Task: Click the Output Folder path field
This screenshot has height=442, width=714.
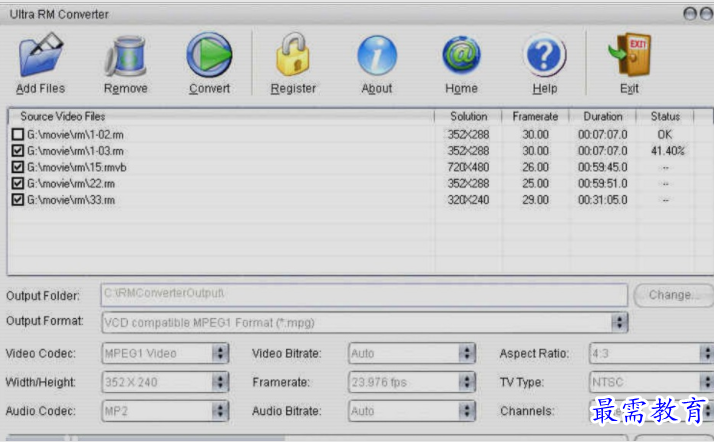Action: tap(364, 295)
